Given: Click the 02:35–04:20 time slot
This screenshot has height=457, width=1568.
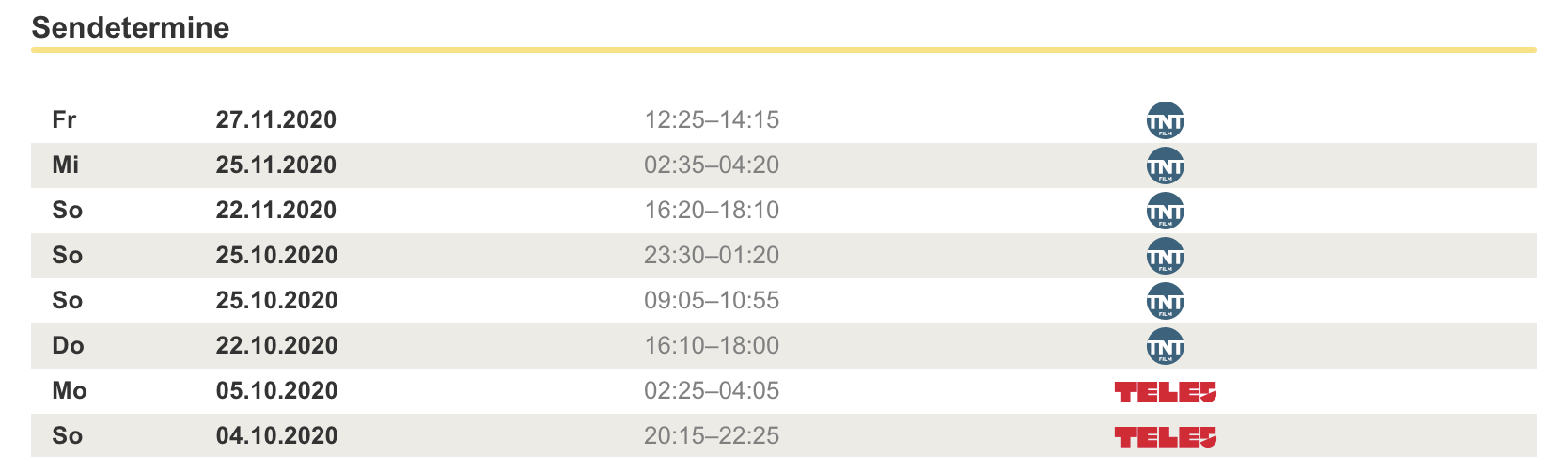Looking at the screenshot, I should [x=712, y=165].
